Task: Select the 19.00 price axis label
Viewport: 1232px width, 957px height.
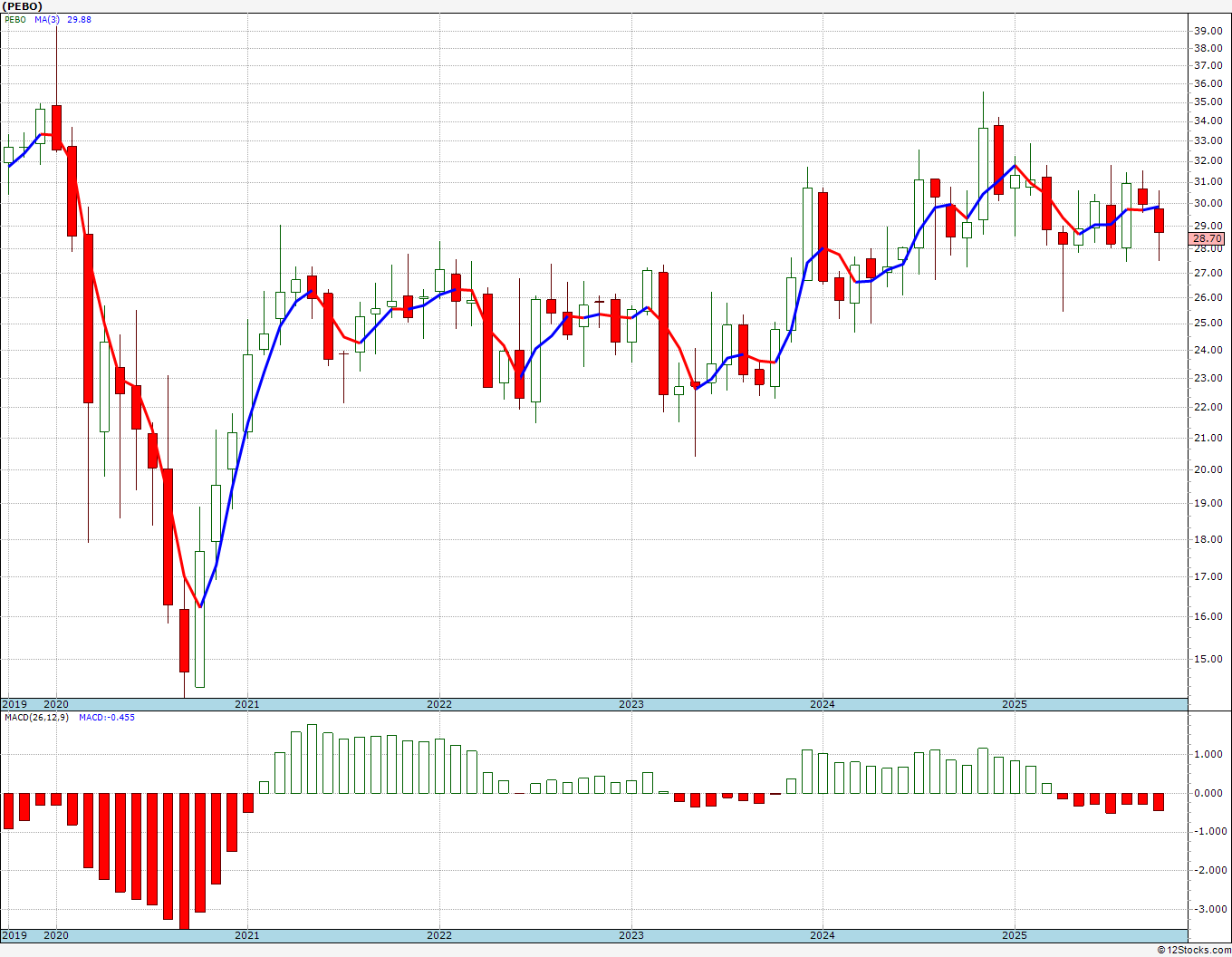Action: coord(1208,503)
